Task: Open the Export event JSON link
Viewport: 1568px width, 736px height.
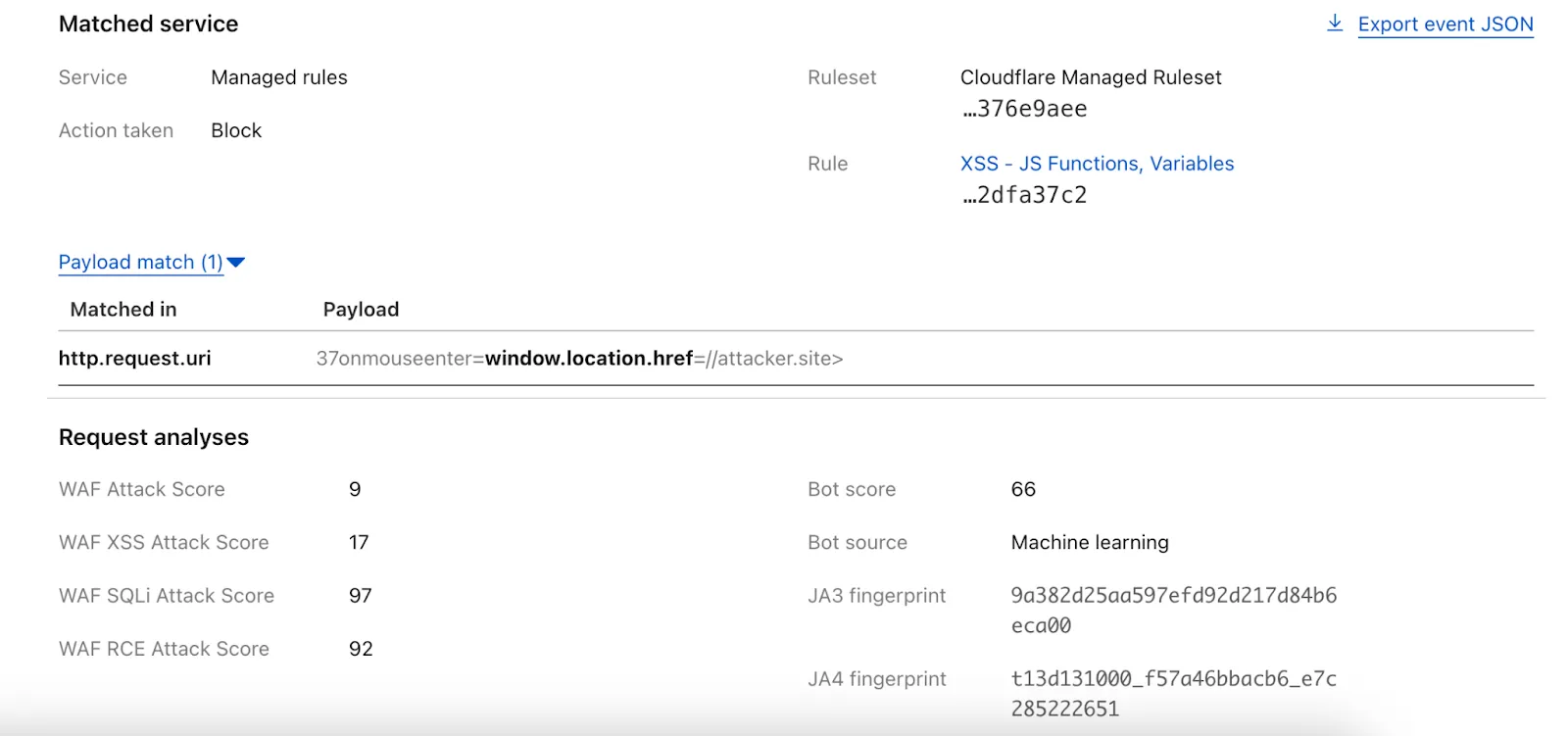Action: [x=1445, y=25]
